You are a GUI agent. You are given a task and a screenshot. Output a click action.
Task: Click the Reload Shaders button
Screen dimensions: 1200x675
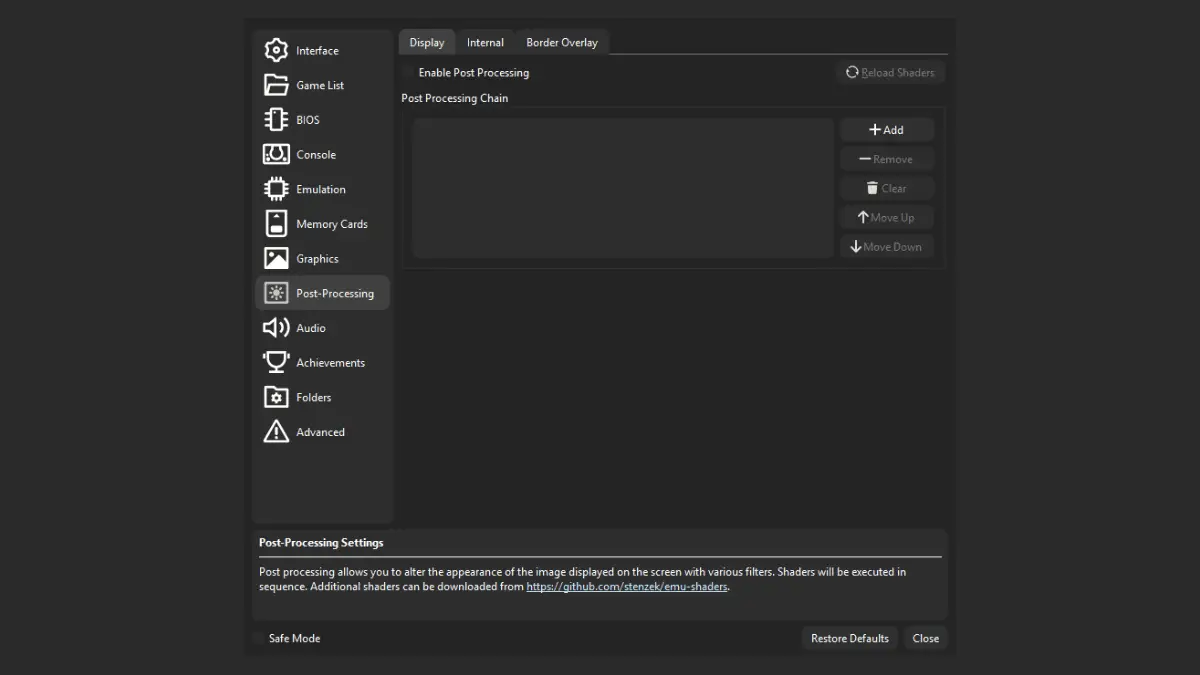pos(890,72)
